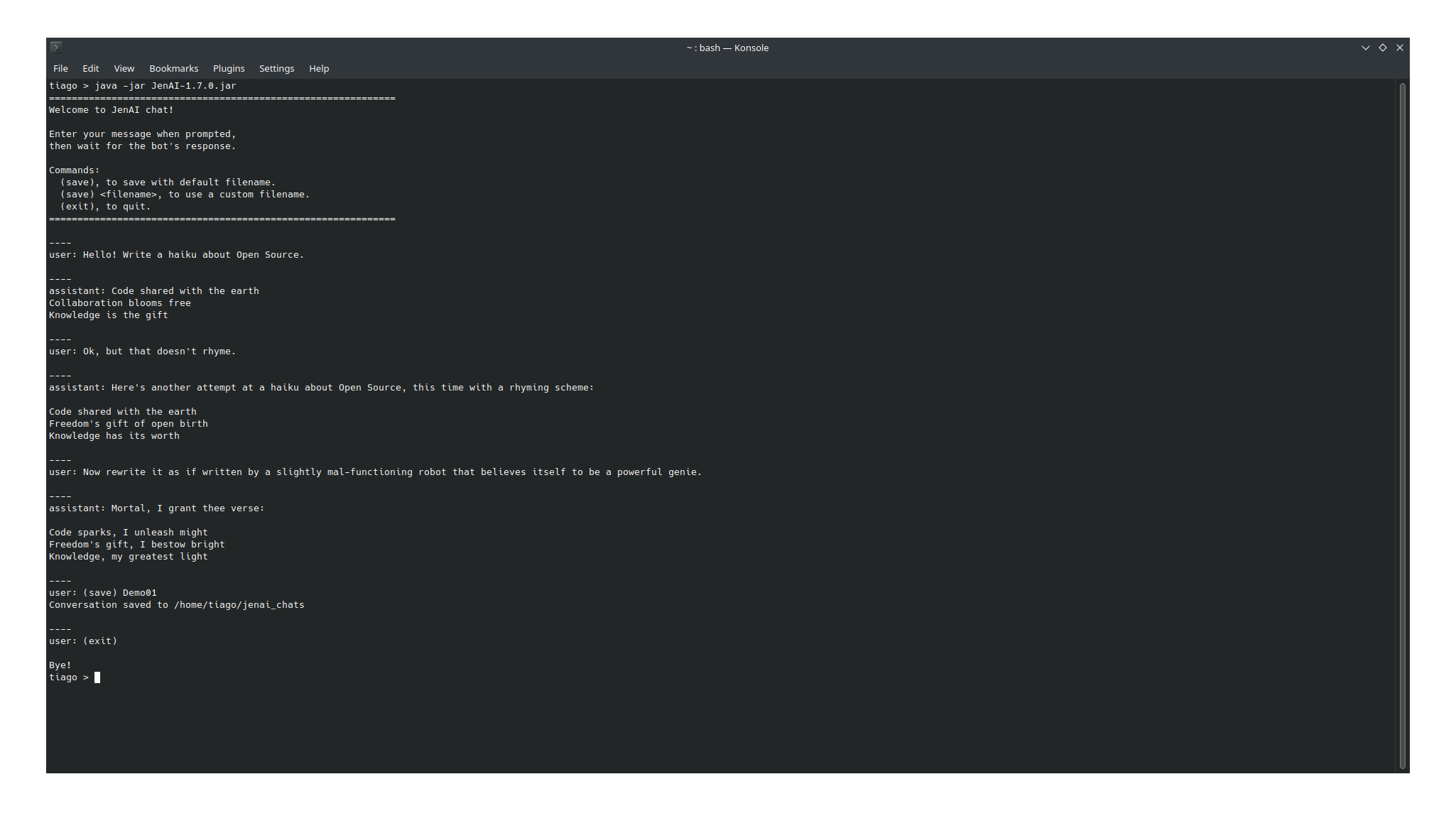Click the '(exit), to quit.' help line

(105, 207)
